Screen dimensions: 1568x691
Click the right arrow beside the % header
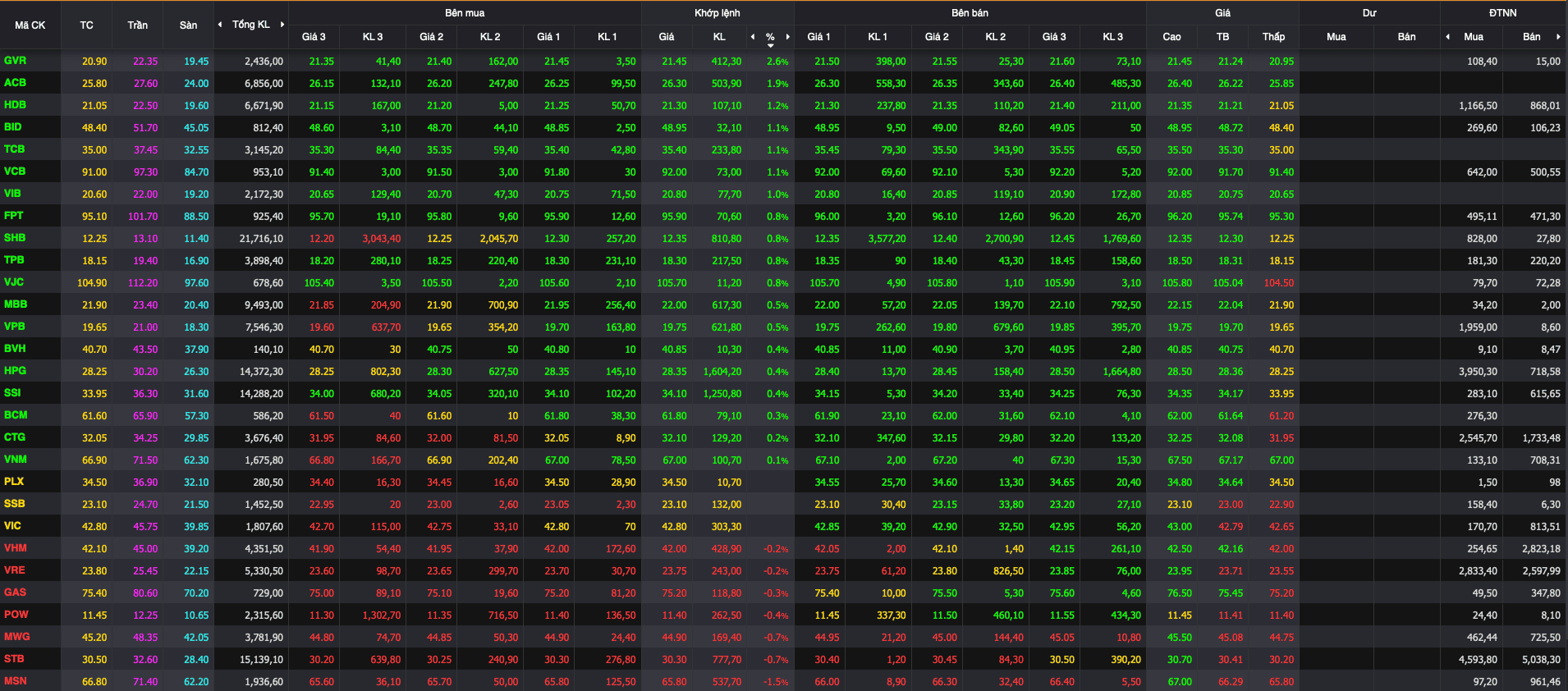[788, 37]
